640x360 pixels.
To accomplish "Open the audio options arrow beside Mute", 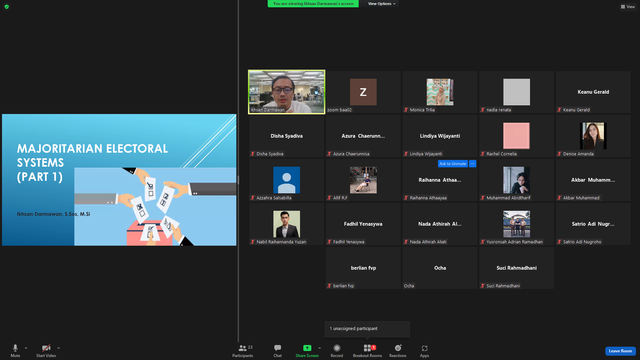I will (x=26, y=348).
